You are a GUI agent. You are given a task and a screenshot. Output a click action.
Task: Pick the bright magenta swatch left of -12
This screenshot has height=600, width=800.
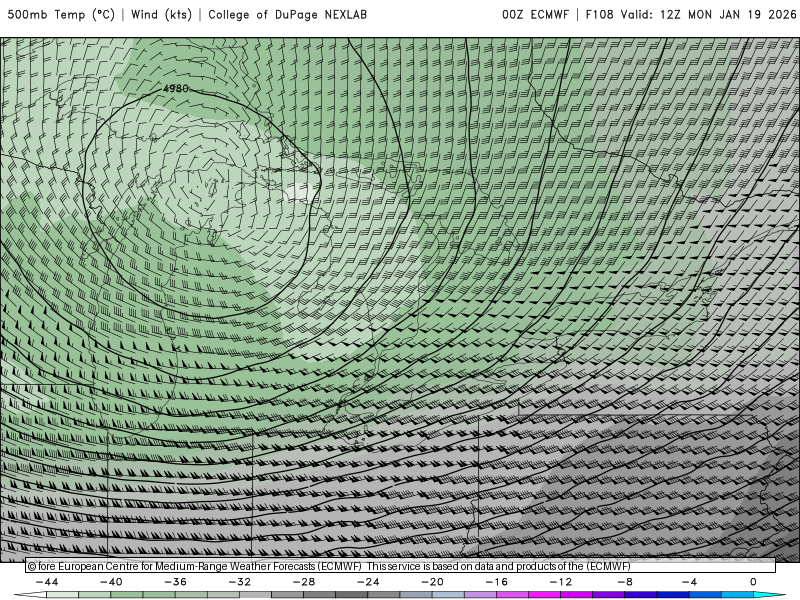pos(544,595)
